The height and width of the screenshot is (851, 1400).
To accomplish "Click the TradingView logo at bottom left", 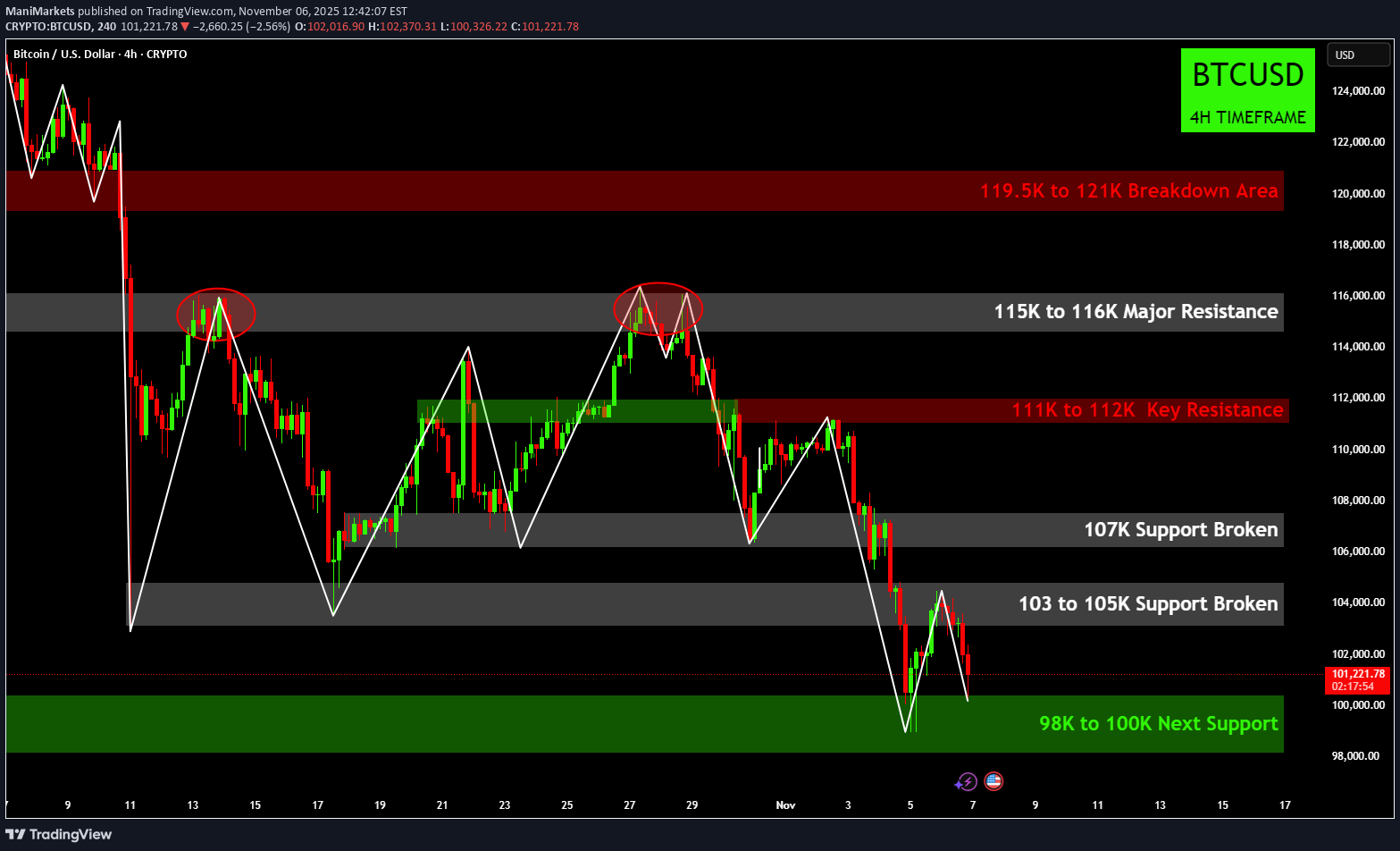I will [59, 834].
